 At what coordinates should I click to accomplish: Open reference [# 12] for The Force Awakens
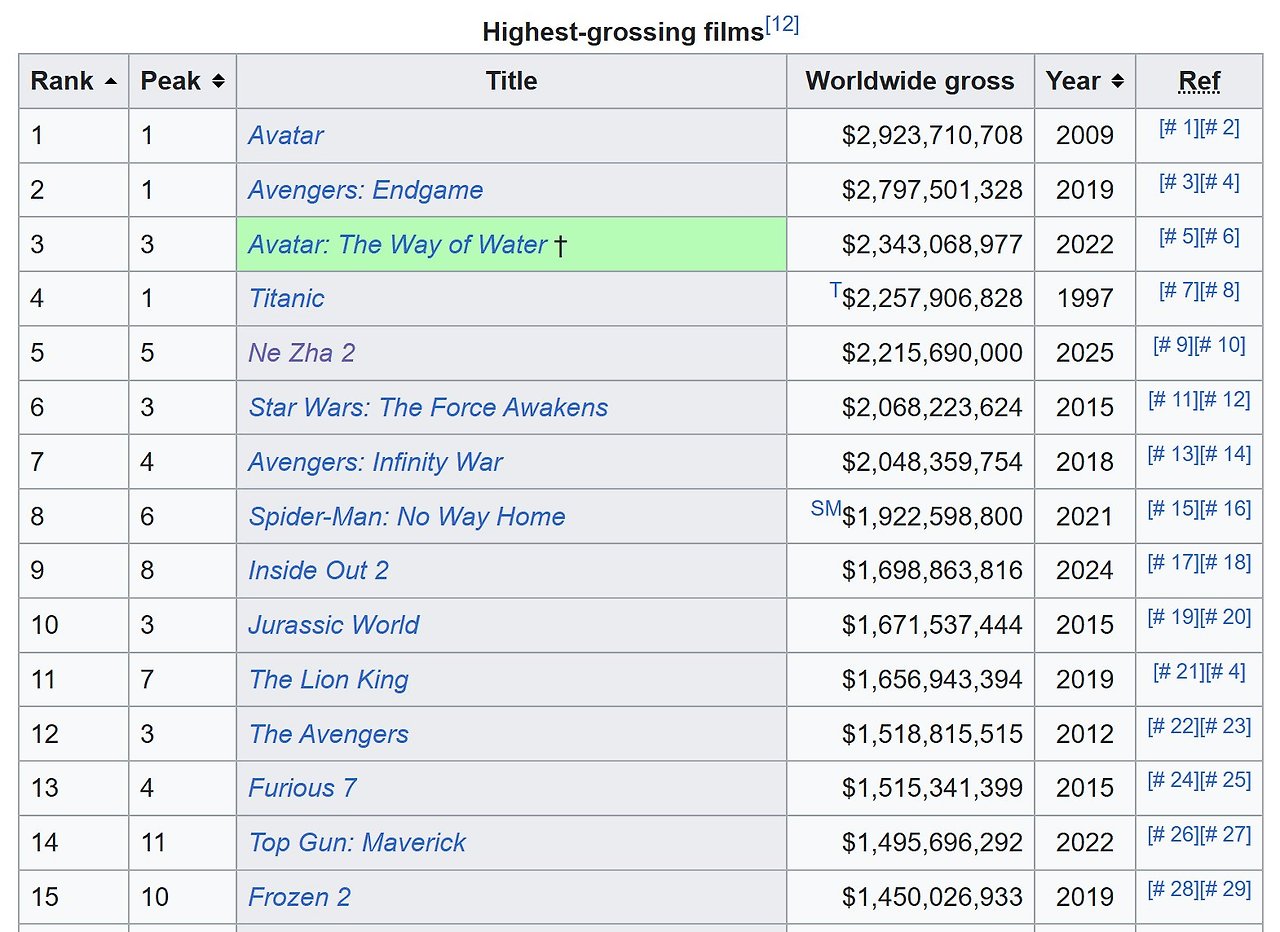(x=1225, y=399)
